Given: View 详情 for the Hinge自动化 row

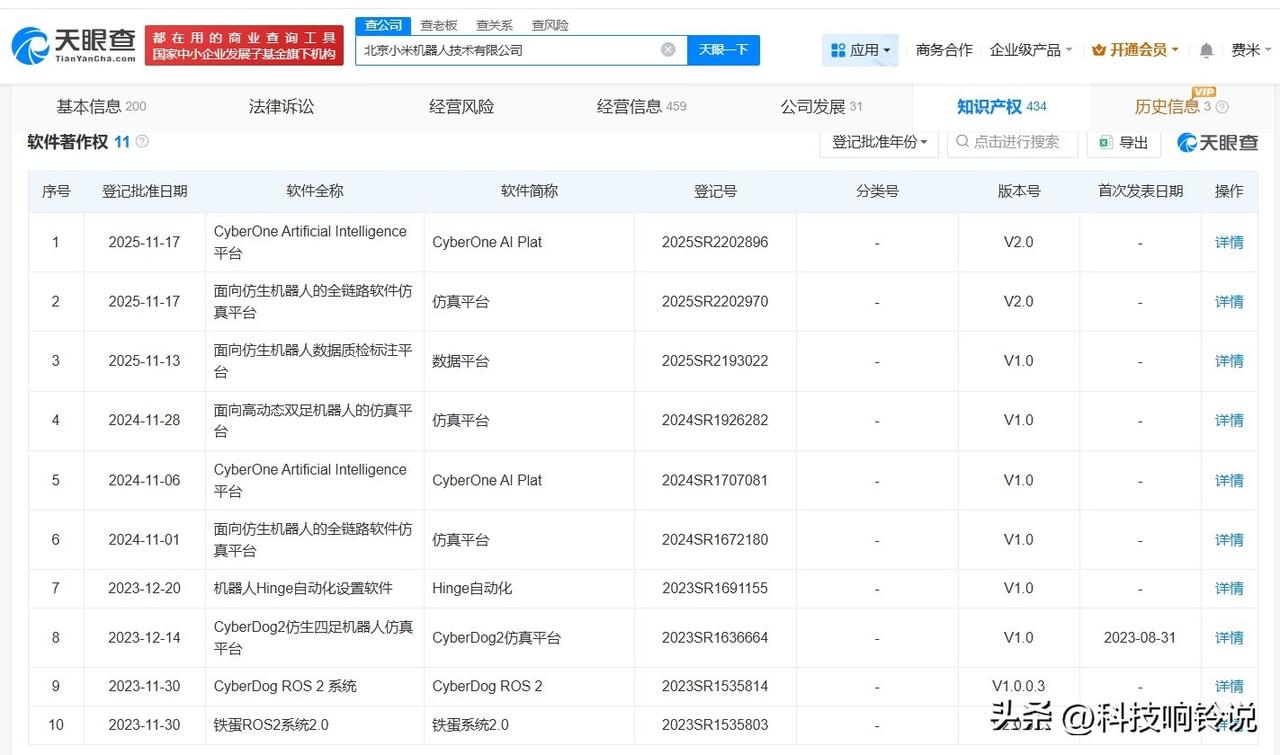Looking at the screenshot, I should point(1229,589).
